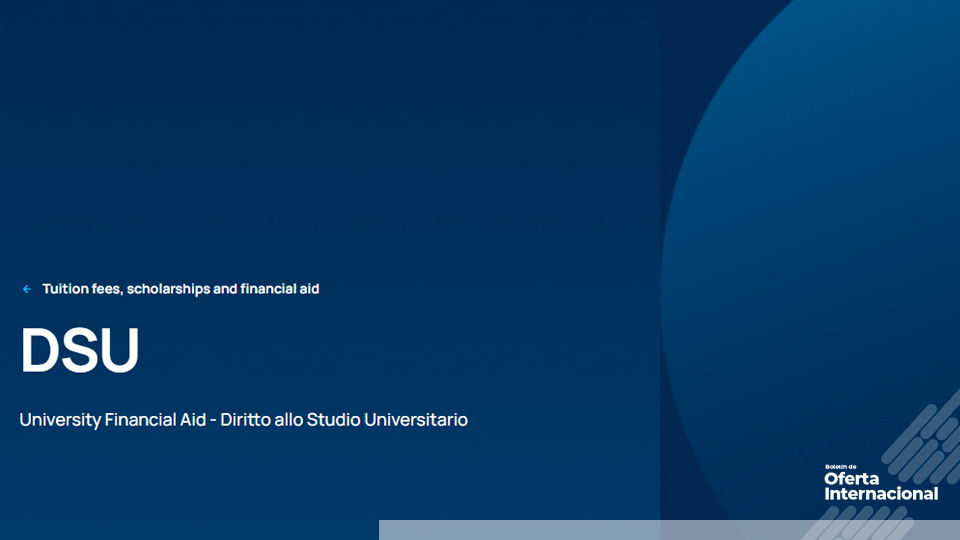Viewport: 960px width, 540px height.
Task: Click the letter D in DSU
Action: pos(41,351)
